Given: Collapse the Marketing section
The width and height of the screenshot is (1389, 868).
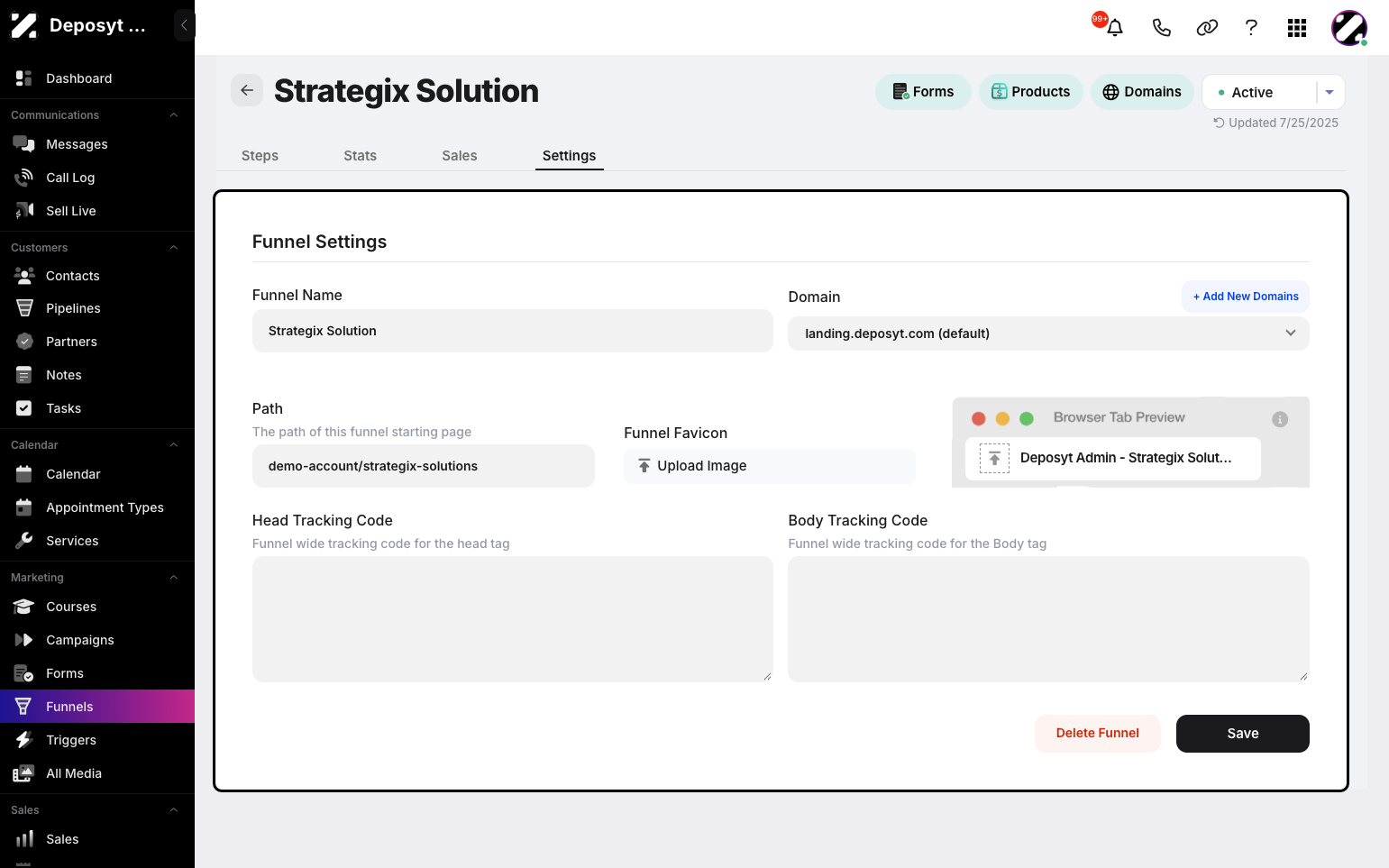Looking at the screenshot, I should click(x=174, y=578).
